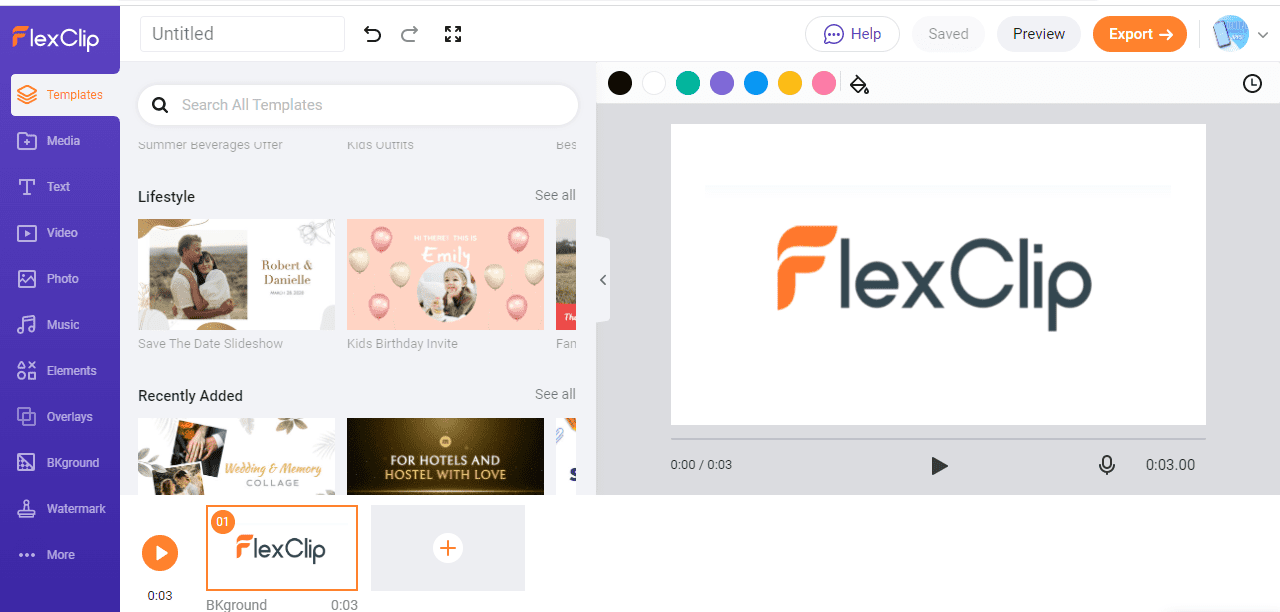
Task: Select the black color swatch
Action: click(620, 83)
